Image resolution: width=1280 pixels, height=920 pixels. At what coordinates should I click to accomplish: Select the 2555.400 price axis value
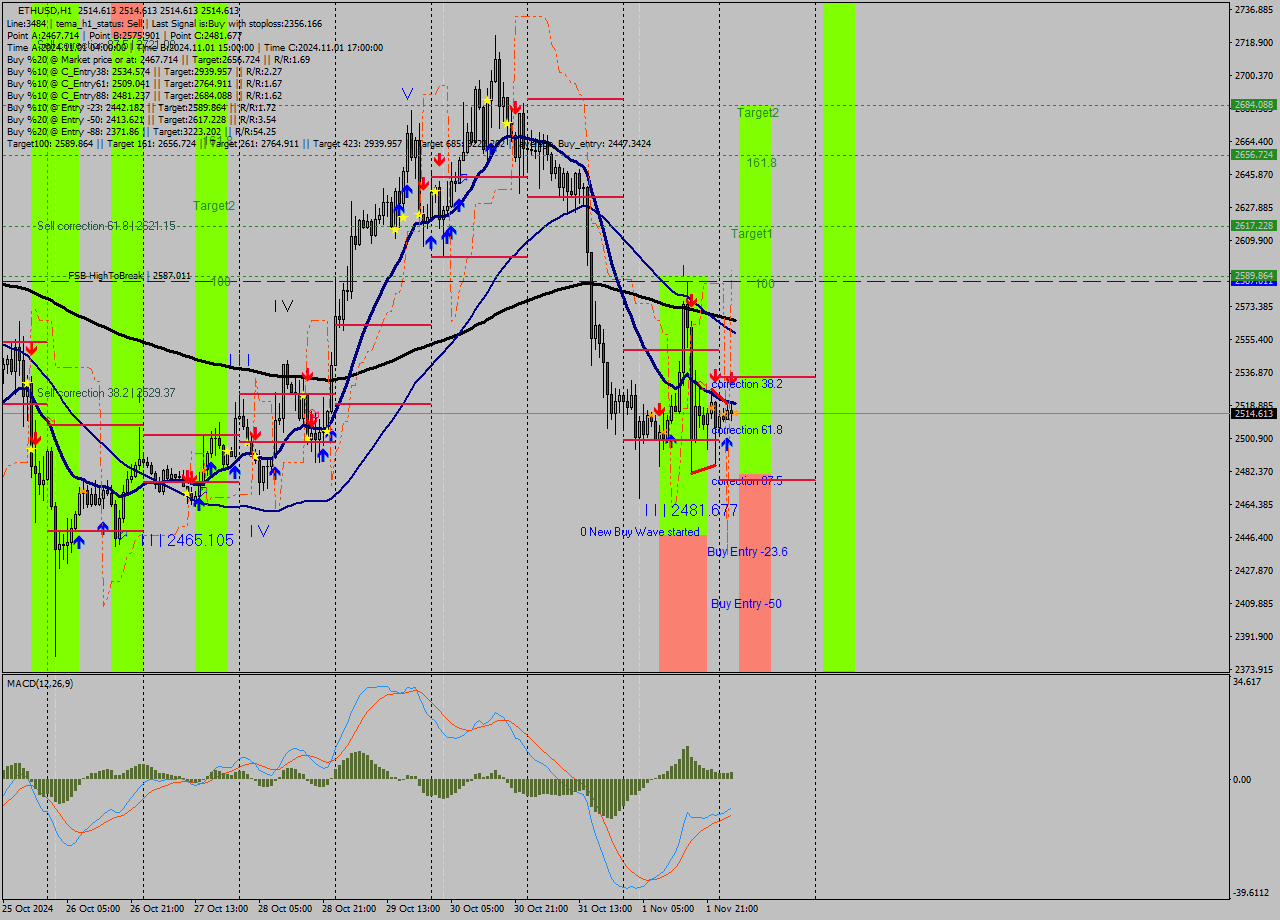pyautogui.click(x=1253, y=339)
